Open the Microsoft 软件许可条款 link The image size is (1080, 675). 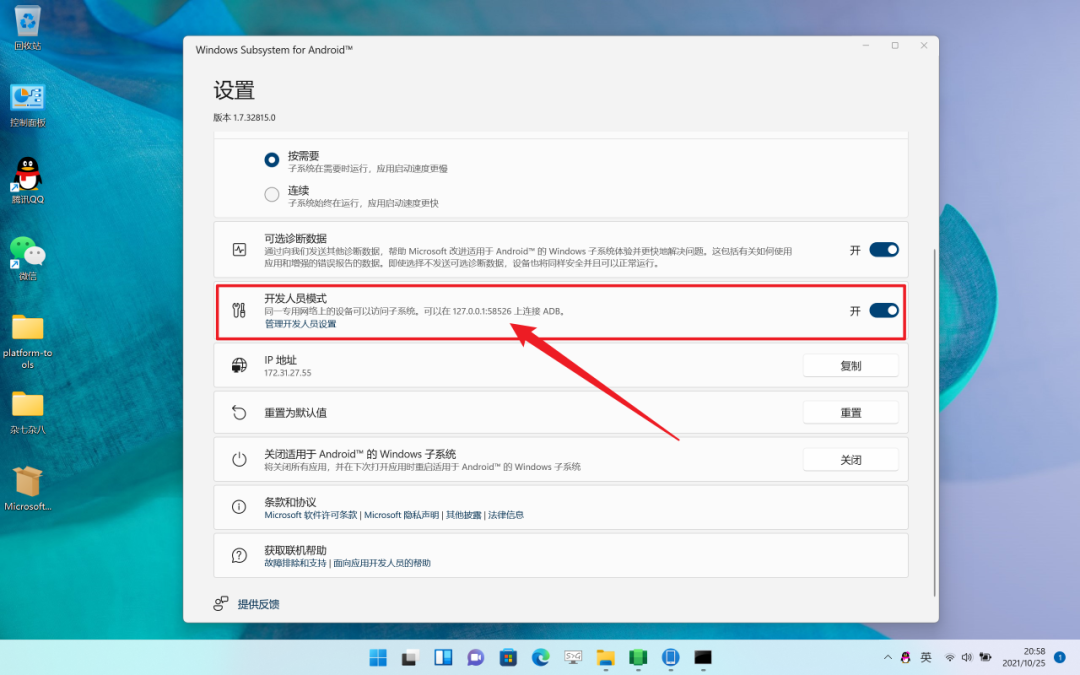point(310,515)
